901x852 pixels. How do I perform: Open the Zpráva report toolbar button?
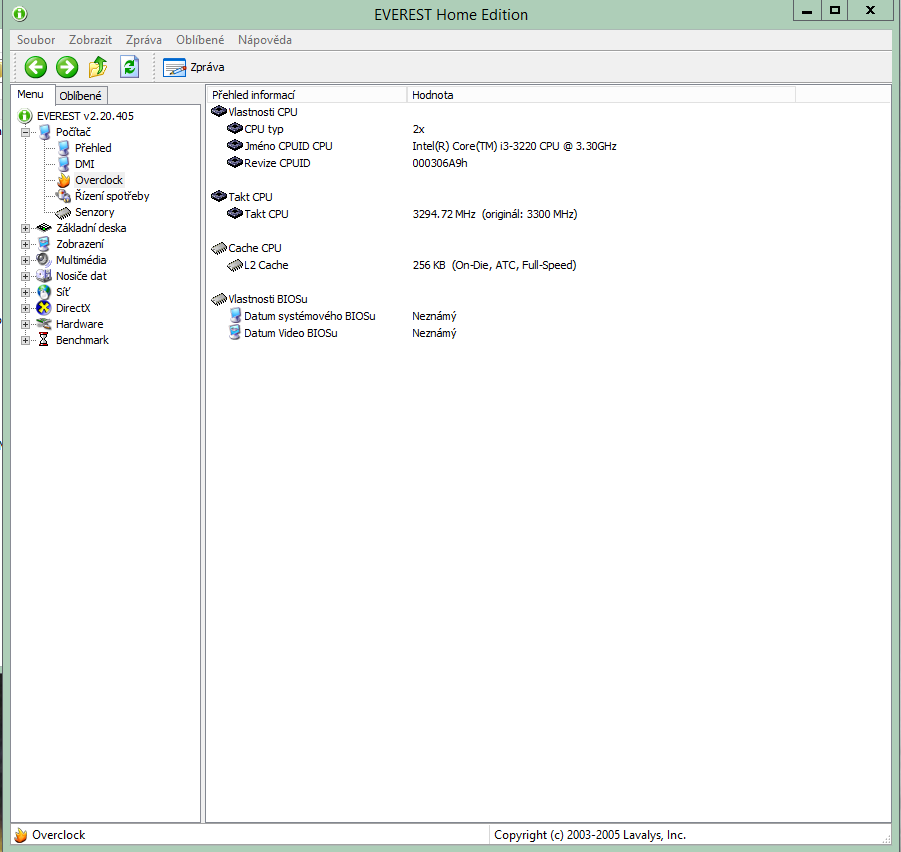[x=194, y=67]
